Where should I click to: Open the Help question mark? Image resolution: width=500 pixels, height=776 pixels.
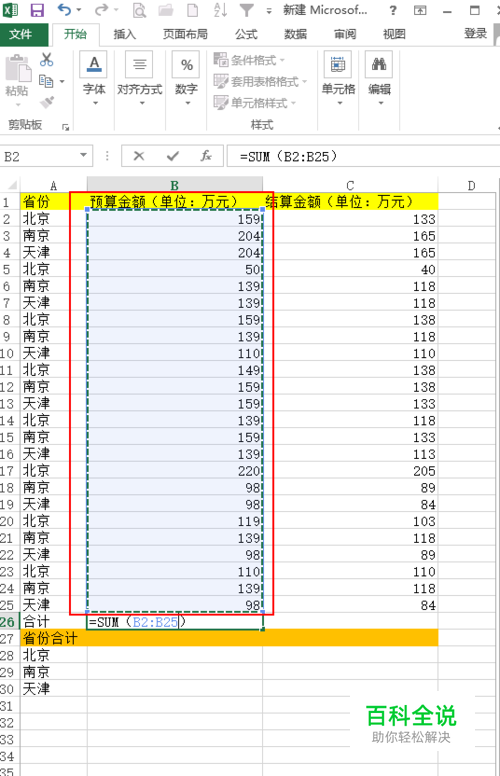pyautogui.click(x=393, y=10)
